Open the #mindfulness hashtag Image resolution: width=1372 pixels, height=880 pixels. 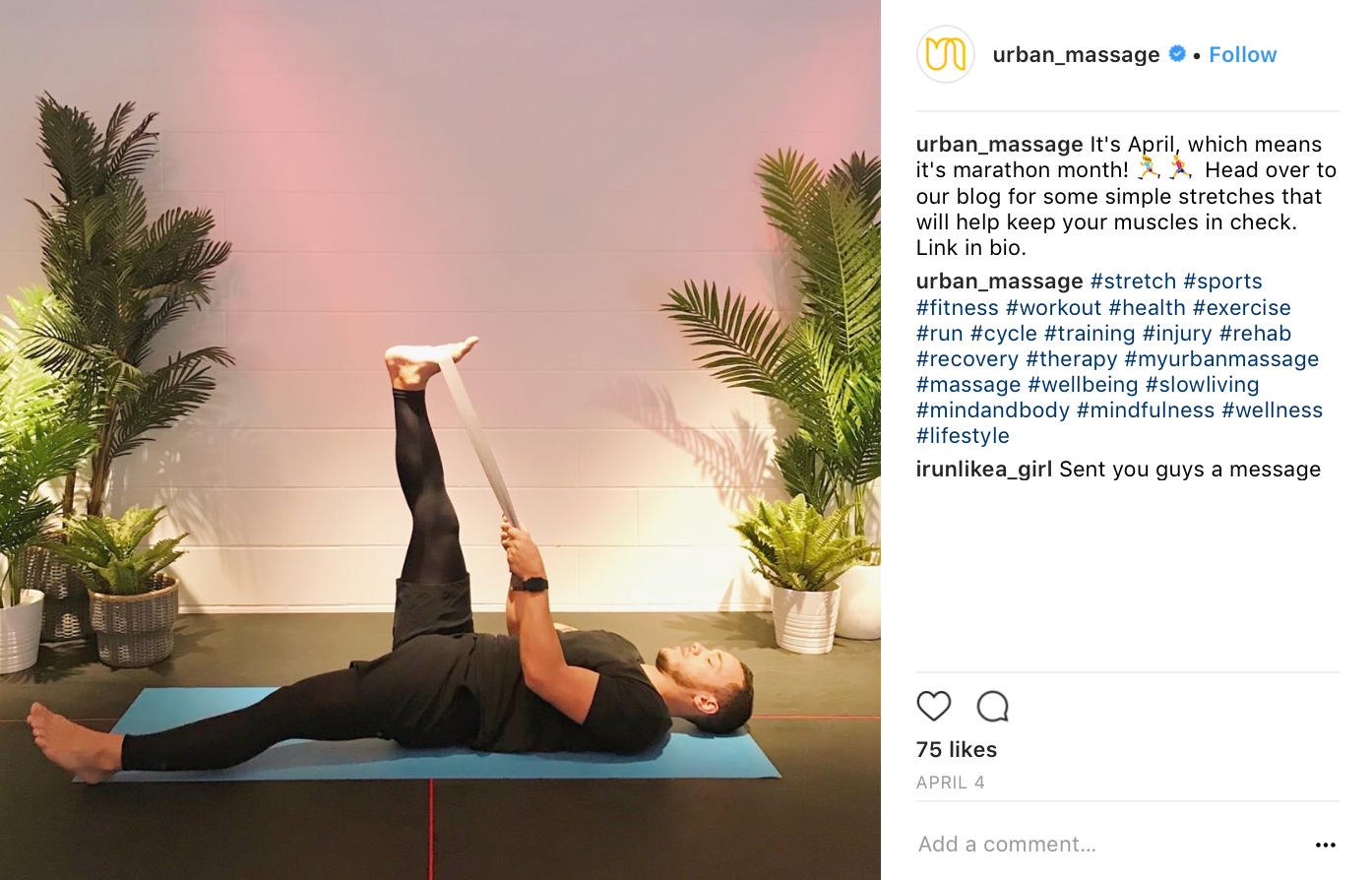(1145, 410)
